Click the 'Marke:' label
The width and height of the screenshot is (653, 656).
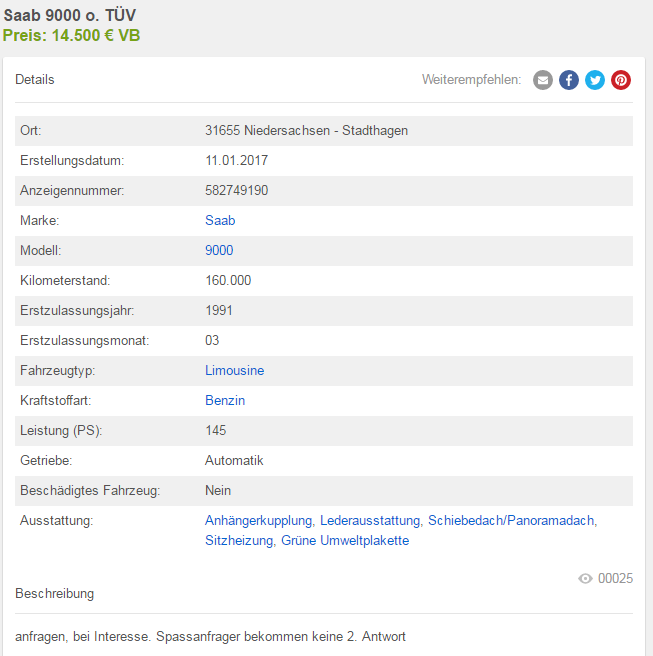pyautogui.click(x=39, y=220)
